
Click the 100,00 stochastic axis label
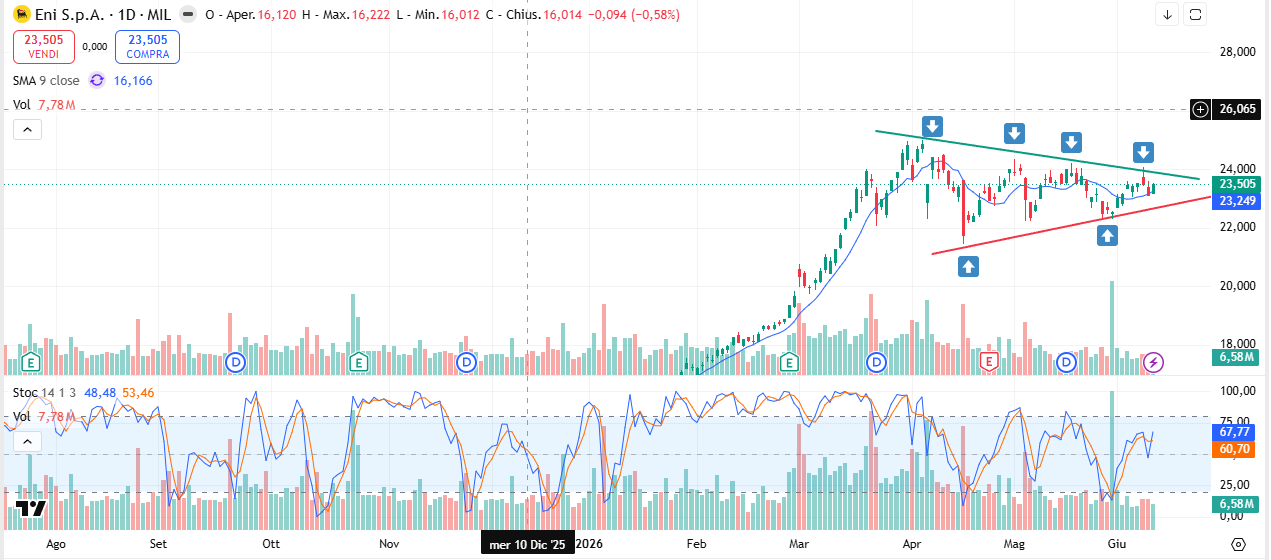pyautogui.click(x=1238, y=391)
